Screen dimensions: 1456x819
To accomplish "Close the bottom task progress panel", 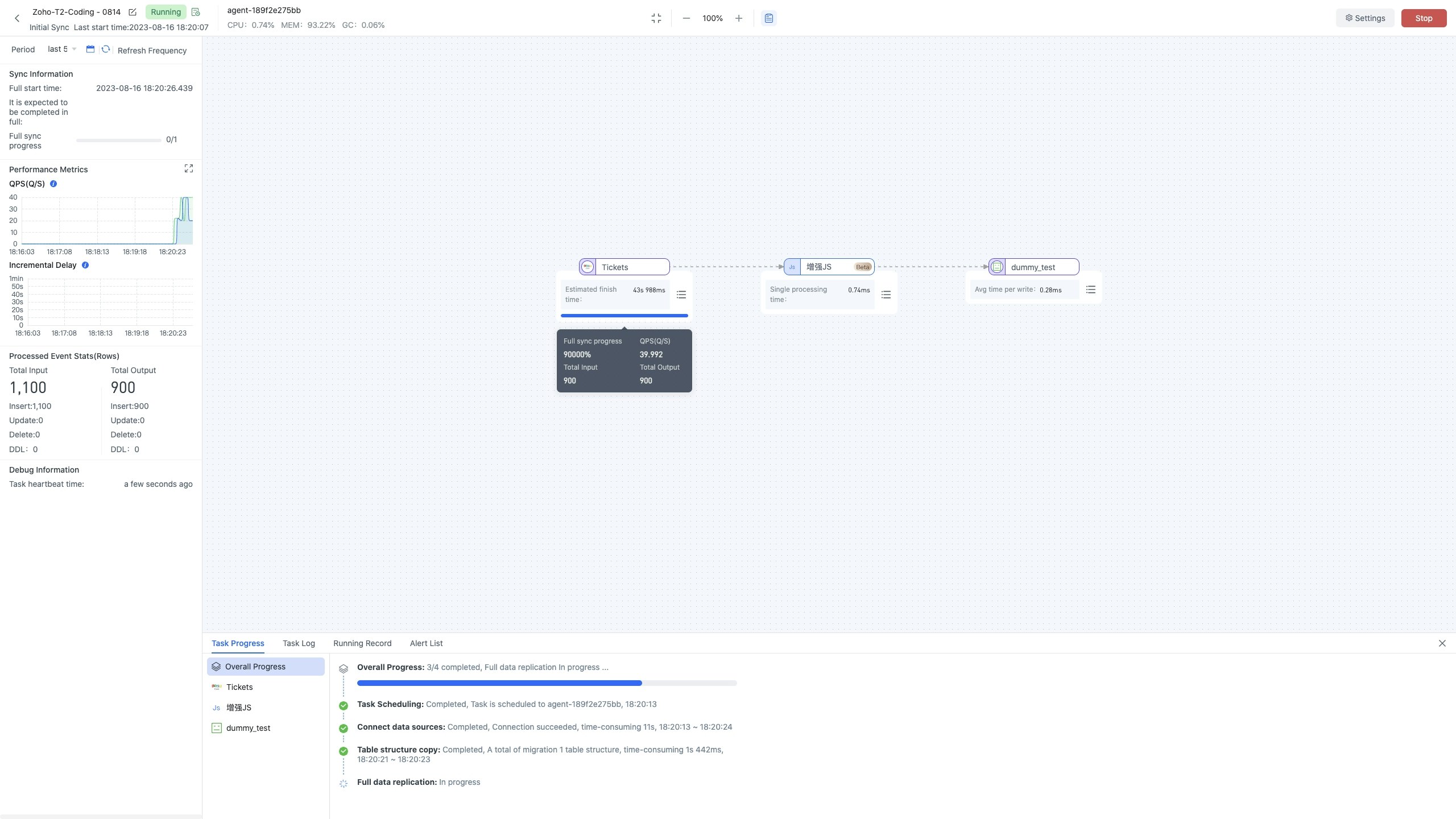I will tap(1442, 643).
